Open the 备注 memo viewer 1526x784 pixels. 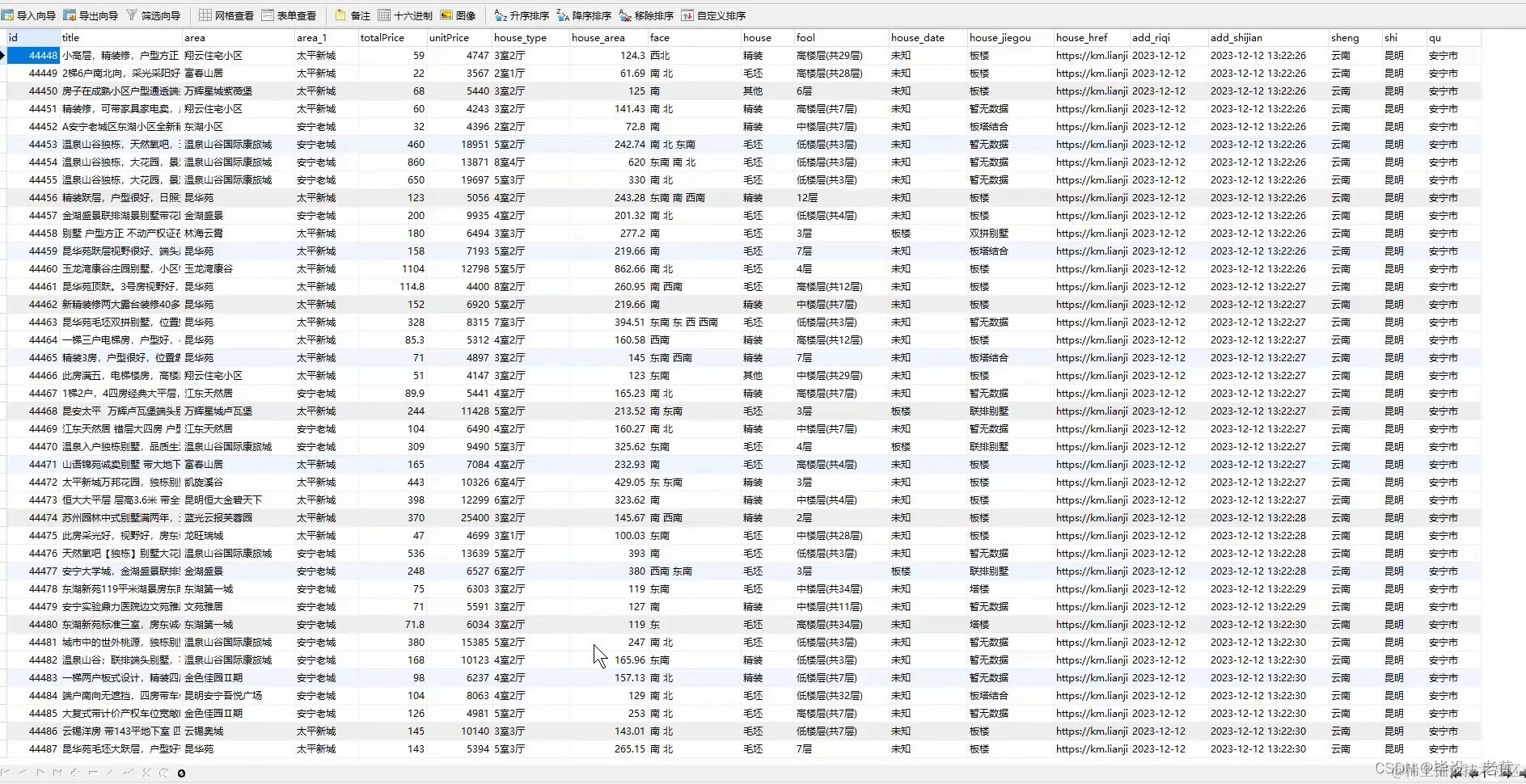pos(353,15)
